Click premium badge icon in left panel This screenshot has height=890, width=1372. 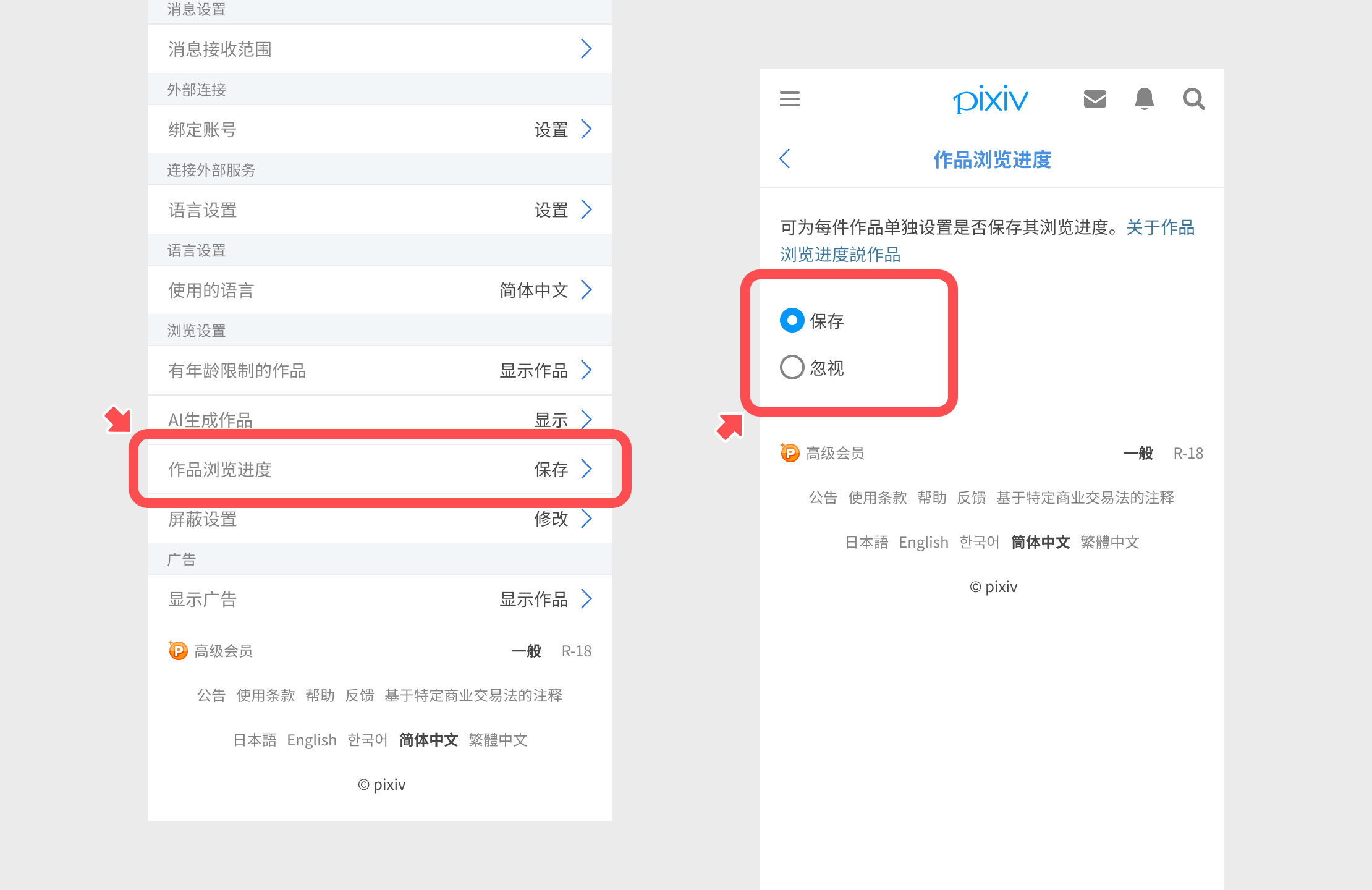(178, 651)
